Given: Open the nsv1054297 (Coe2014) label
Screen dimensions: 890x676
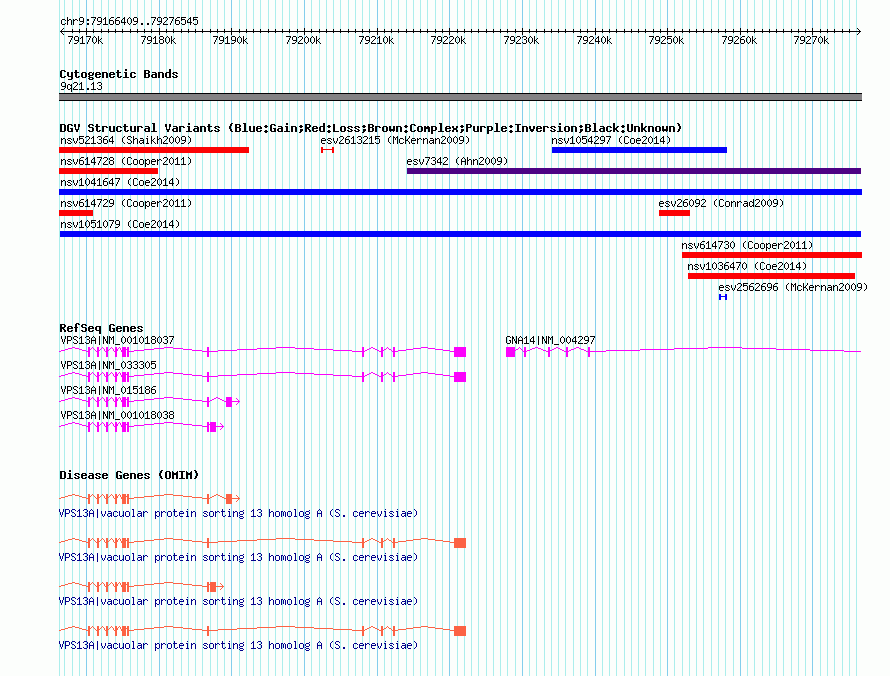Looking at the screenshot, I should click(611, 140).
